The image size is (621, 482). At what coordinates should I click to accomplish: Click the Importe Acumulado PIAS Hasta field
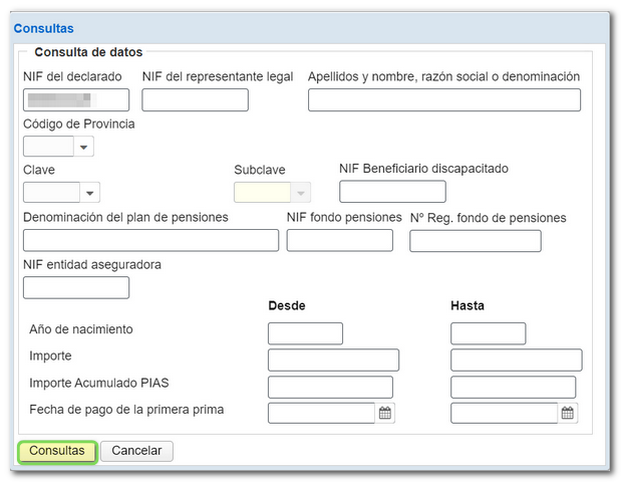pyautogui.click(x=513, y=387)
